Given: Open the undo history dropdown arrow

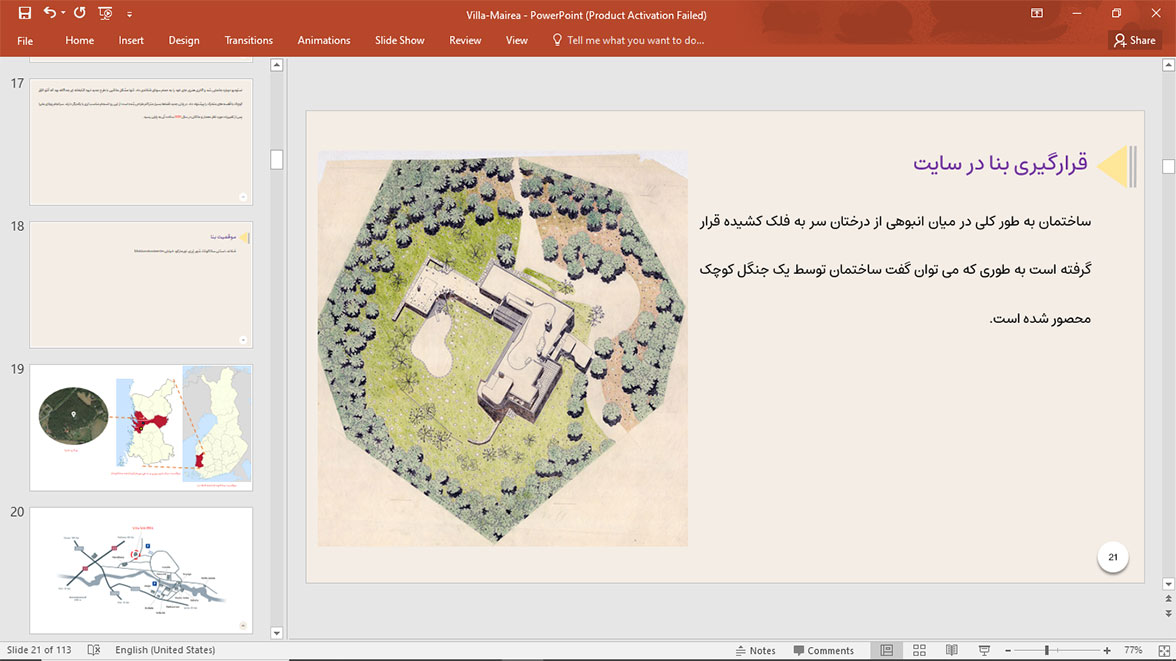Looking at the screenshot, I should click(63, 13).
